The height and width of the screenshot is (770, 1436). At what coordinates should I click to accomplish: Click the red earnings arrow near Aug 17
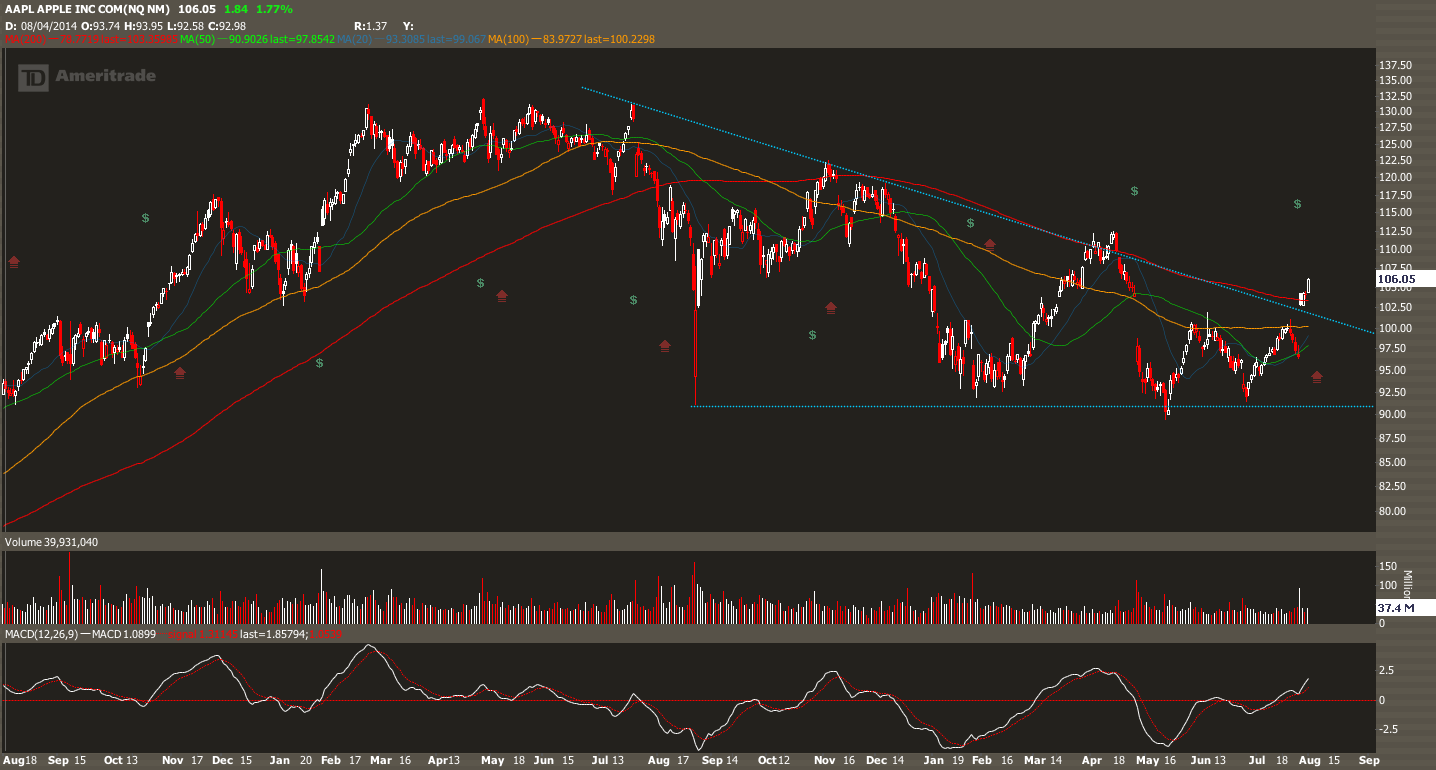(665, 346)
